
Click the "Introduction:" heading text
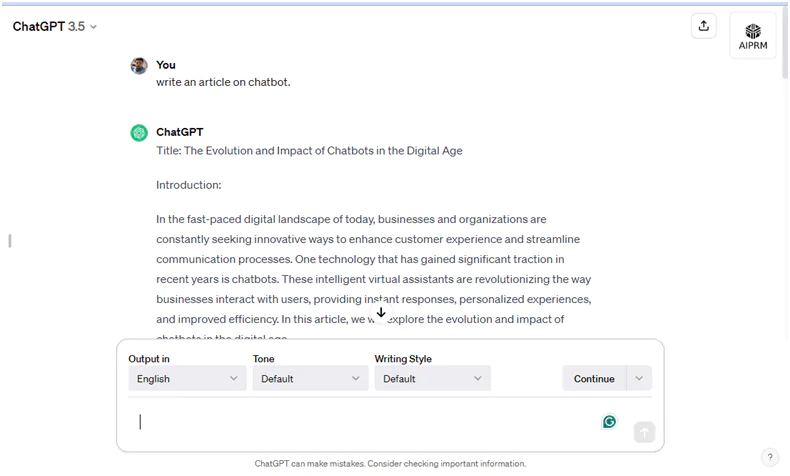(x=189, y=185)
